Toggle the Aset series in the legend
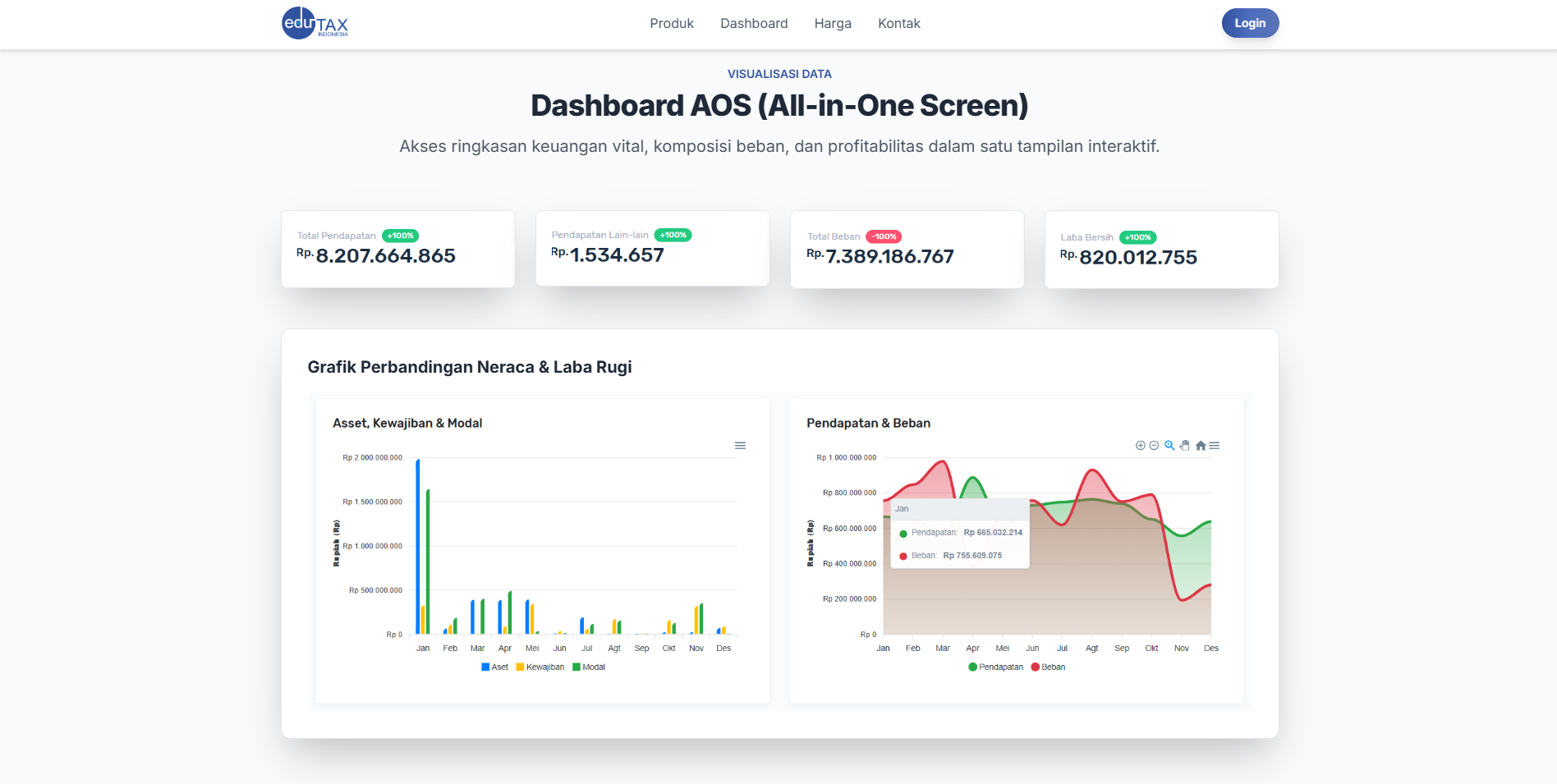This screenshot has width=1557, height=784. click(x=494, y=667)
